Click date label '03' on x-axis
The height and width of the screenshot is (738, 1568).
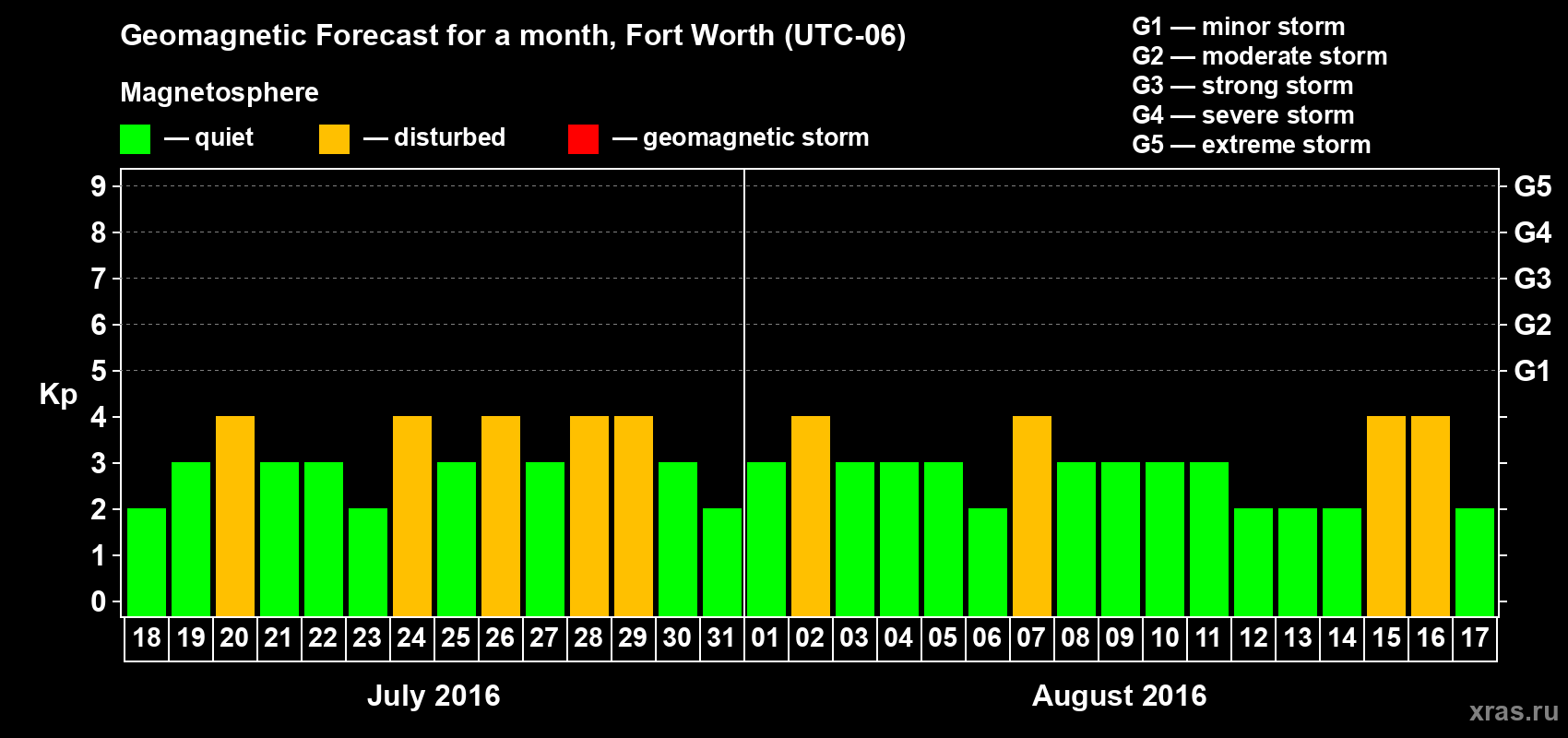coord(854,638)
